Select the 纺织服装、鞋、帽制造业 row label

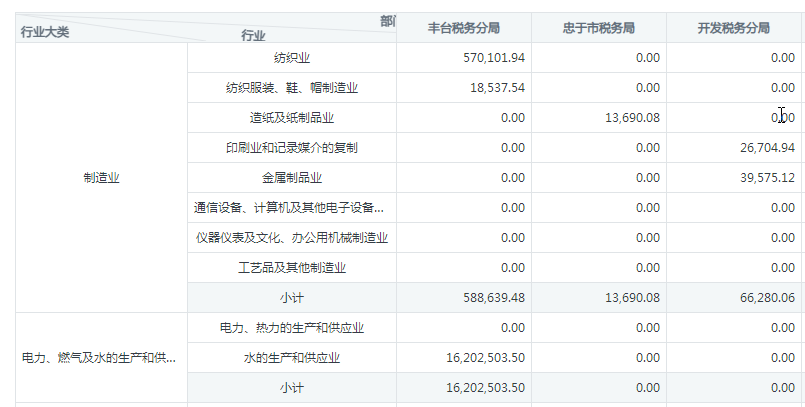tap(292, 88)
